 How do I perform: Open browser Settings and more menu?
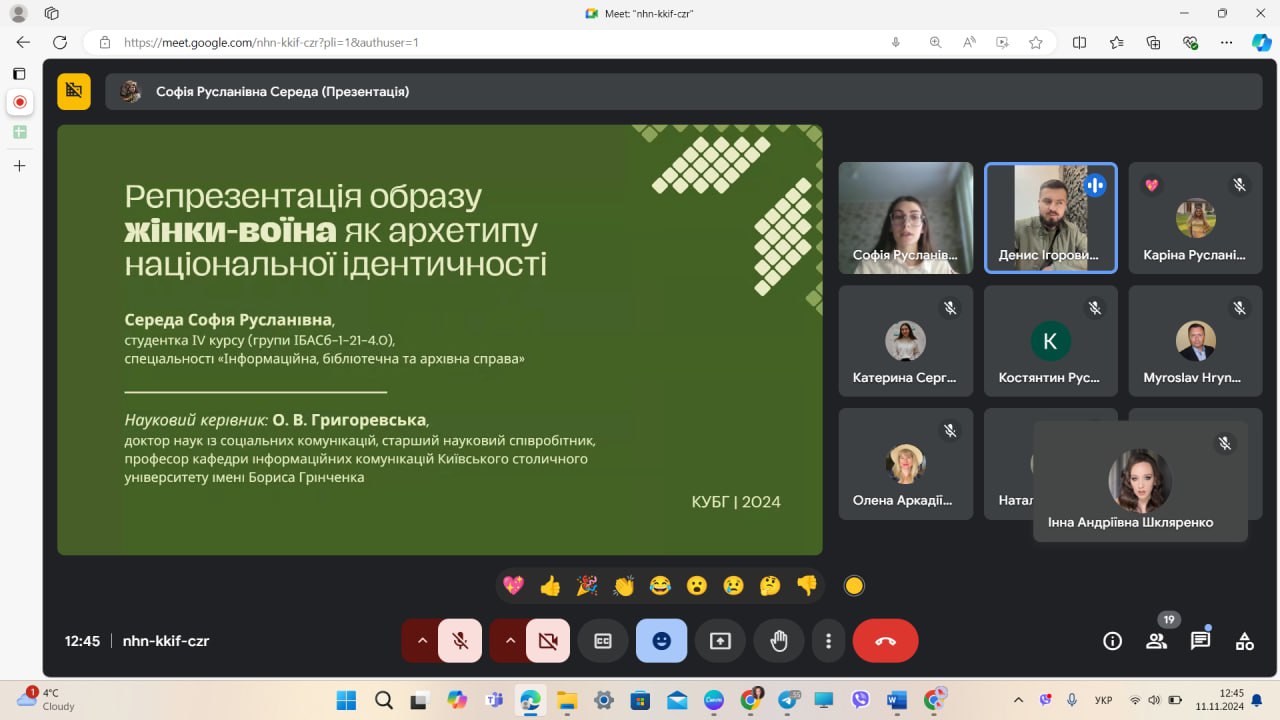[1226, 42]
